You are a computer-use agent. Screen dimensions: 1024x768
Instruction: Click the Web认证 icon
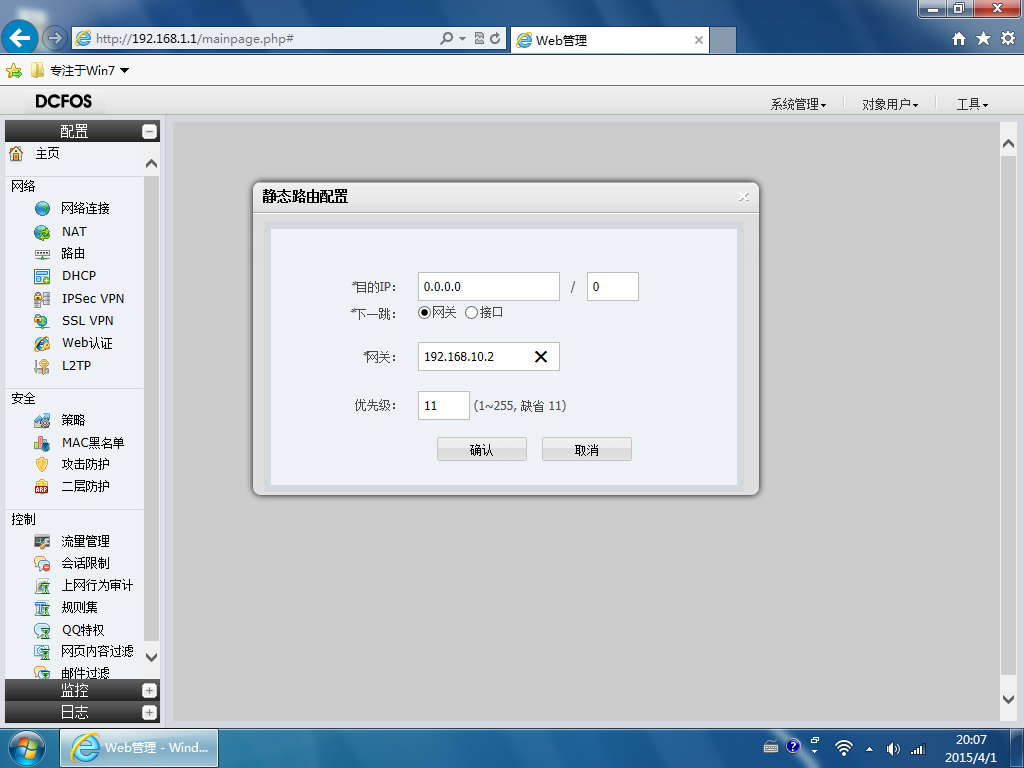click(x=42, y=344)
